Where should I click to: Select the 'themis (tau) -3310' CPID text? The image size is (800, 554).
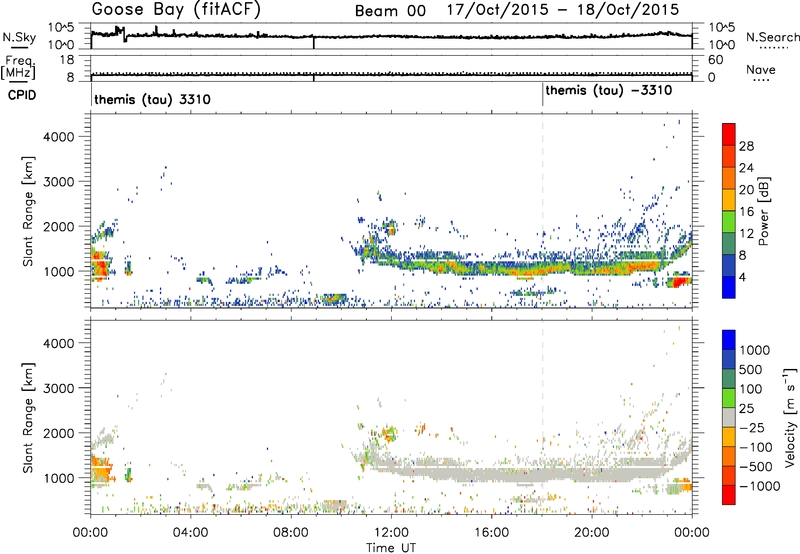(x=609, y=91)
